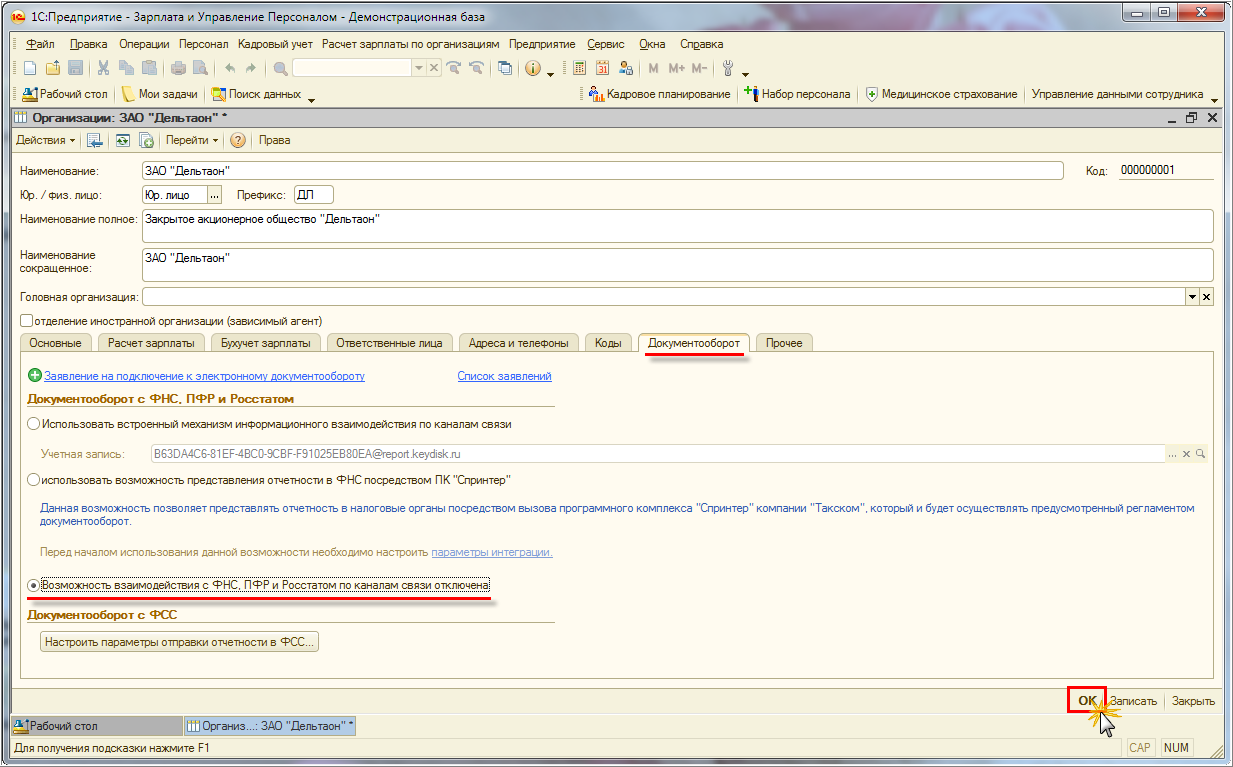Open the calculator icon
This screenshot has height=767, width=1233.
point(579,68)
